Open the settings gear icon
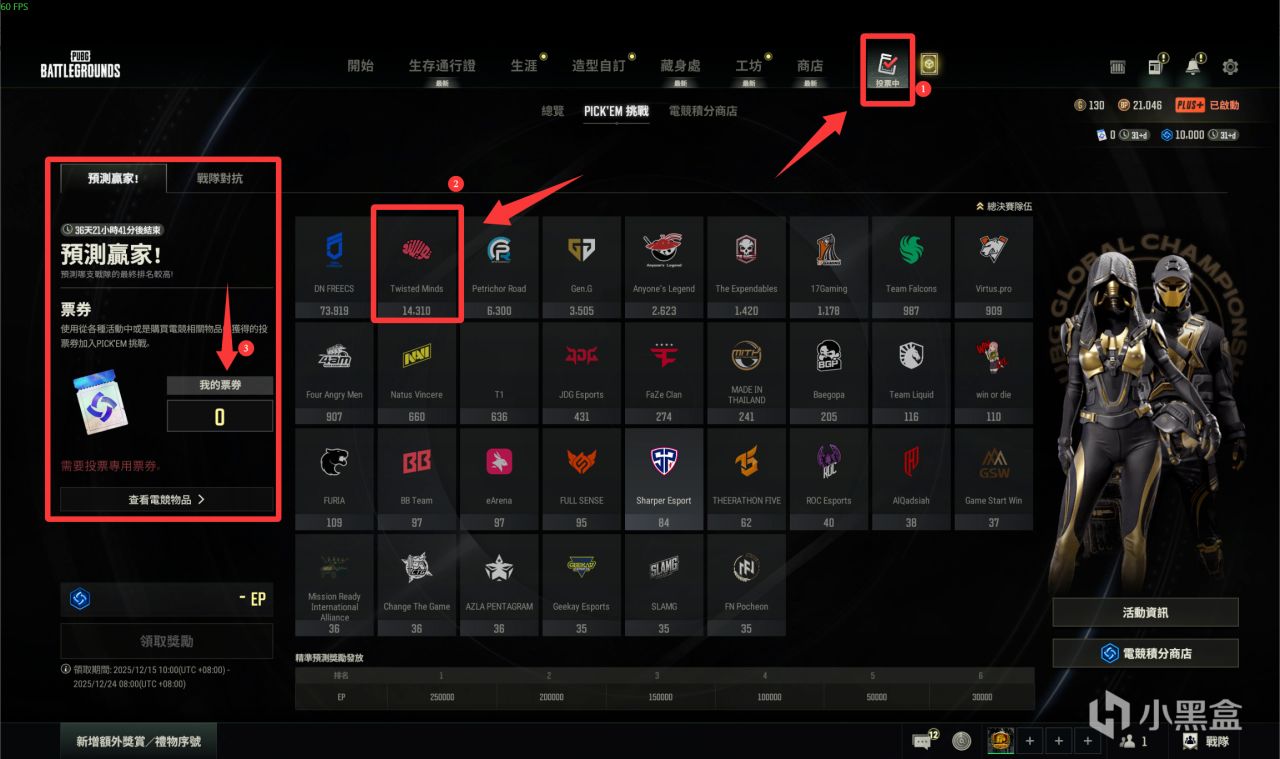The image size is (1280, 759). 1230,67
